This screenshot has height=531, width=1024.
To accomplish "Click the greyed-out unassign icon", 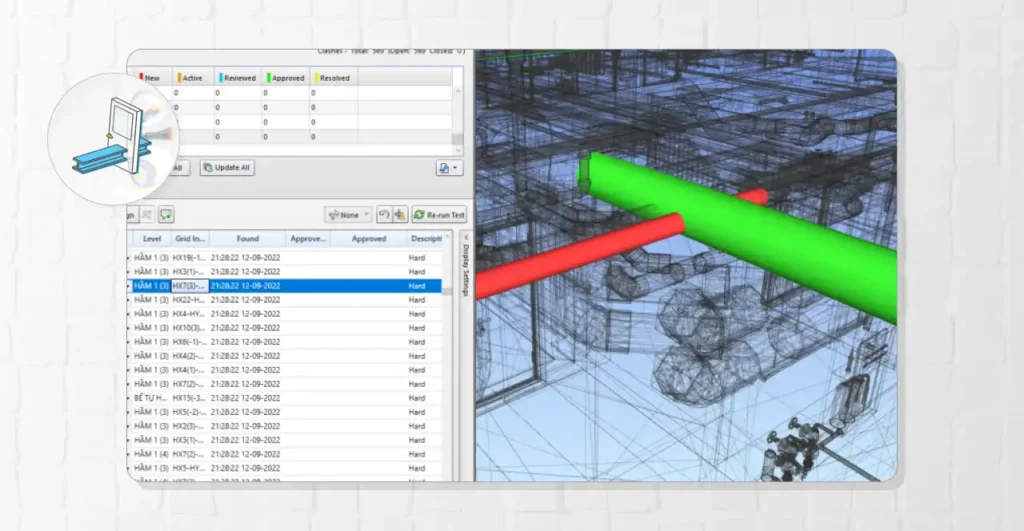I will (147, 214).
